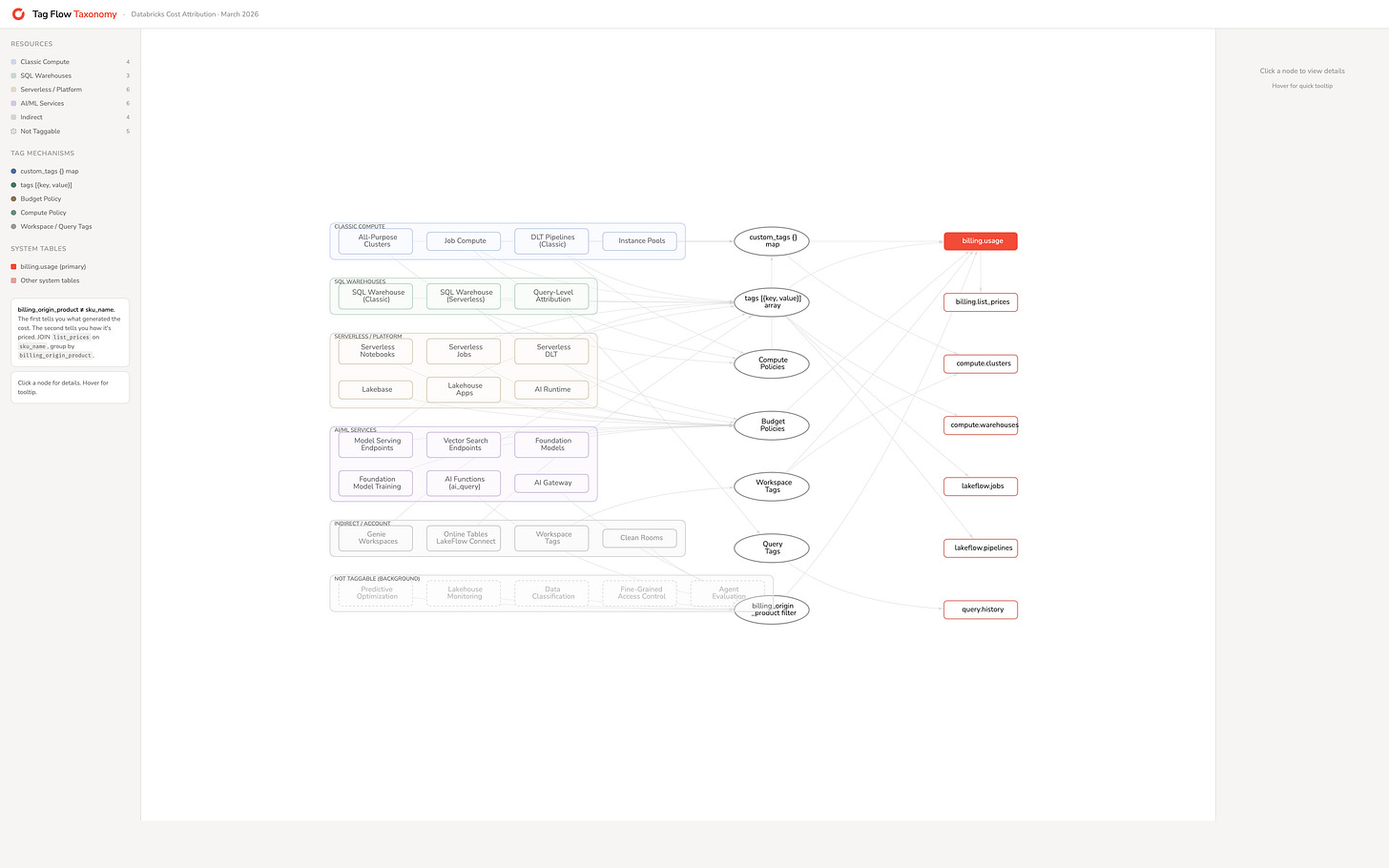Select the Foundation Model Training node
Screen dimensions: 1389x868
(x=376, y=484)
